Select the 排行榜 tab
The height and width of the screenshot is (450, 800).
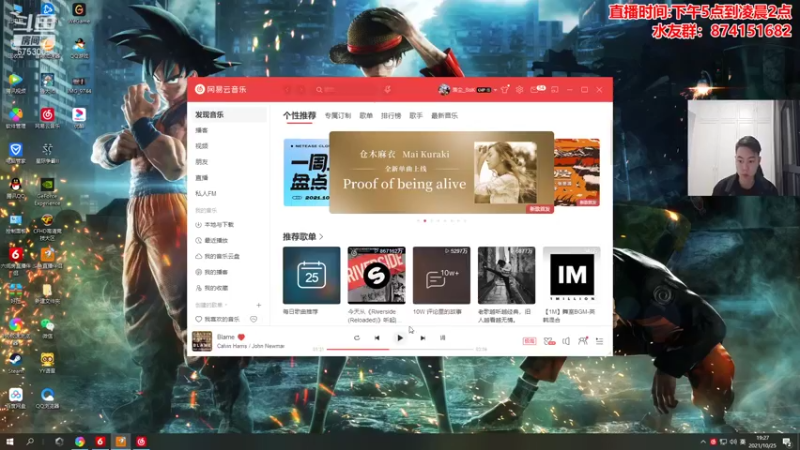point(391,116)
